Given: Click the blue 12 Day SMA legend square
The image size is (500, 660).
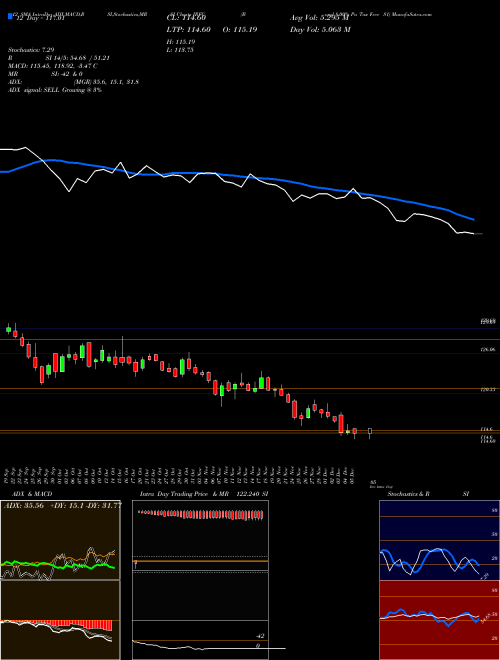Looking at the screenshot, I should (10, 16).
